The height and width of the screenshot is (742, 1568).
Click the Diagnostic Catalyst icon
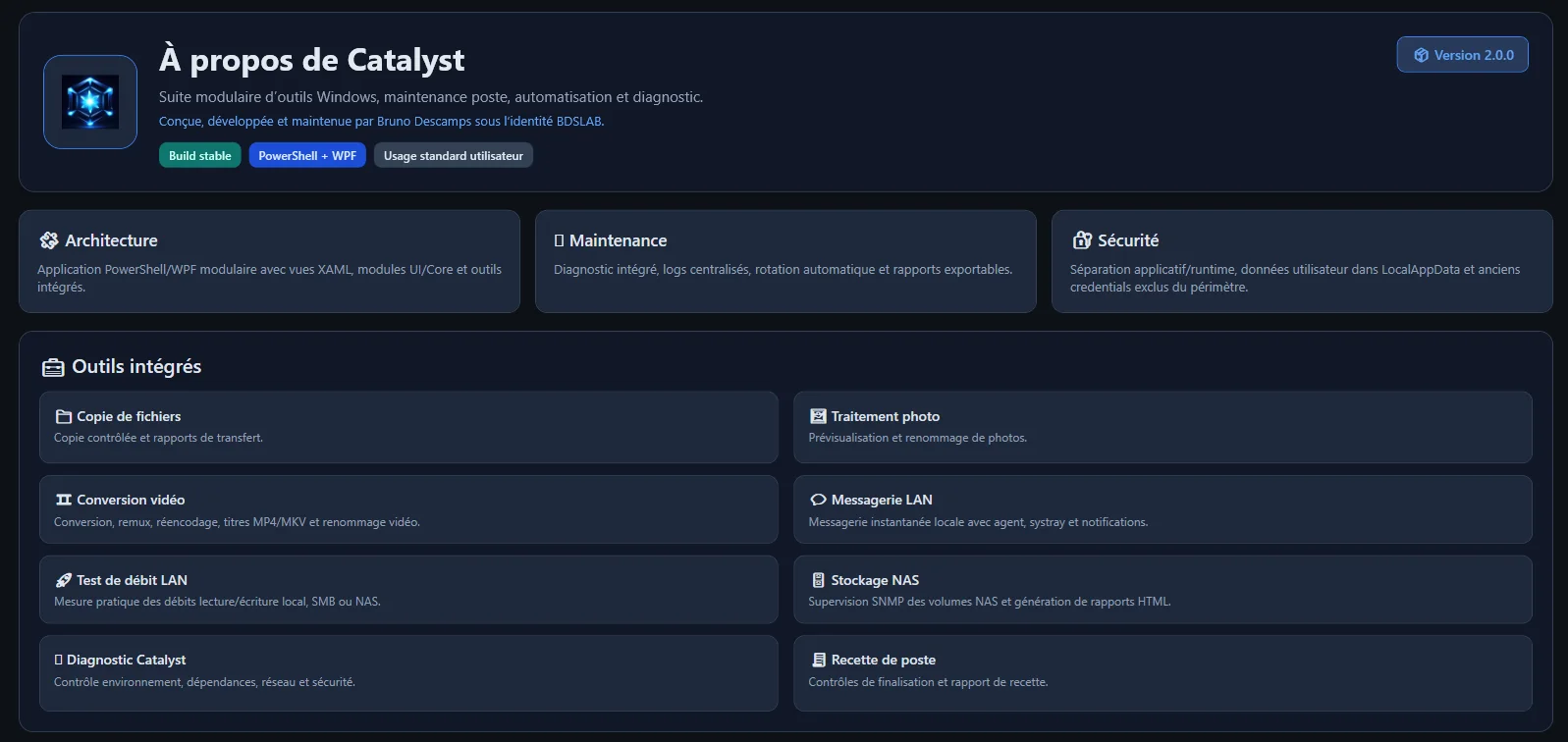coord(59,660)
